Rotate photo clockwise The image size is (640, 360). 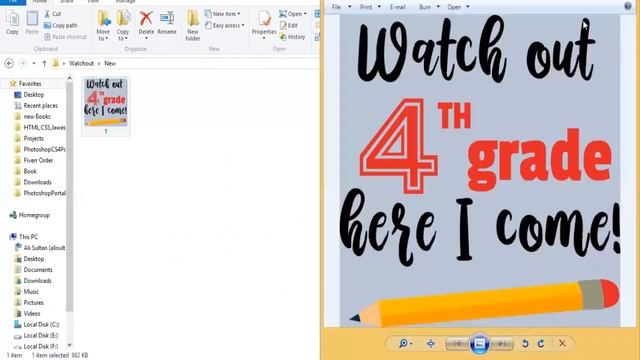(541, 344)
